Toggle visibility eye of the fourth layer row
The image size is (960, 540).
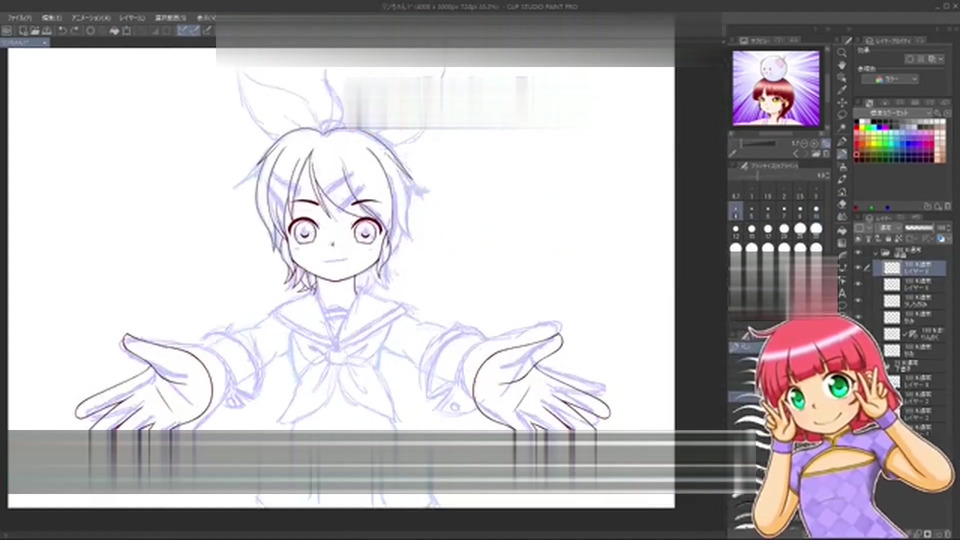[858, 301]
